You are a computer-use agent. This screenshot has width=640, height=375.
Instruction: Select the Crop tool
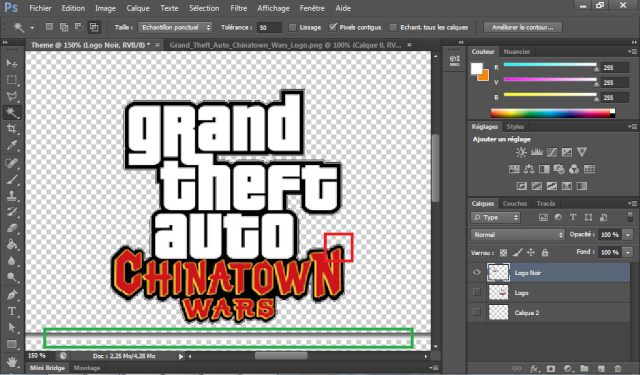pyautogui.click(x=12, y=129)
